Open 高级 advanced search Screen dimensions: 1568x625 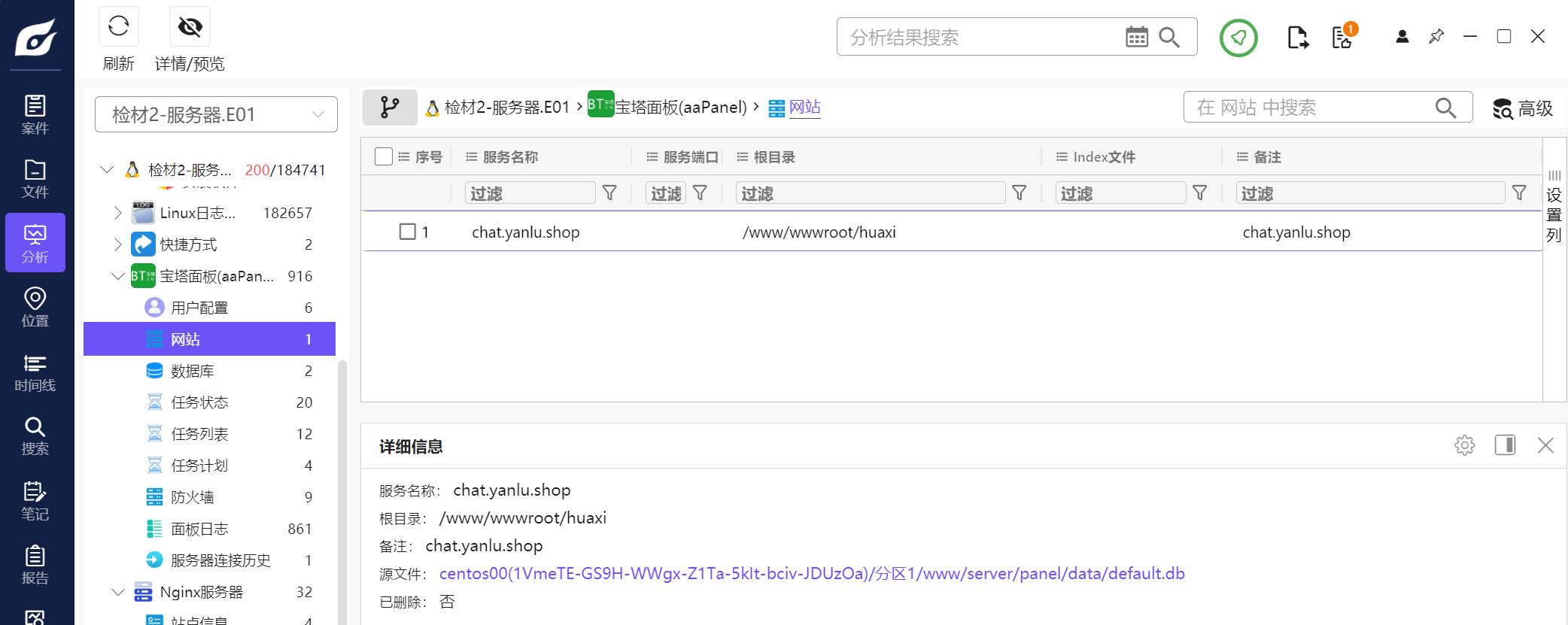(1522, 108)
